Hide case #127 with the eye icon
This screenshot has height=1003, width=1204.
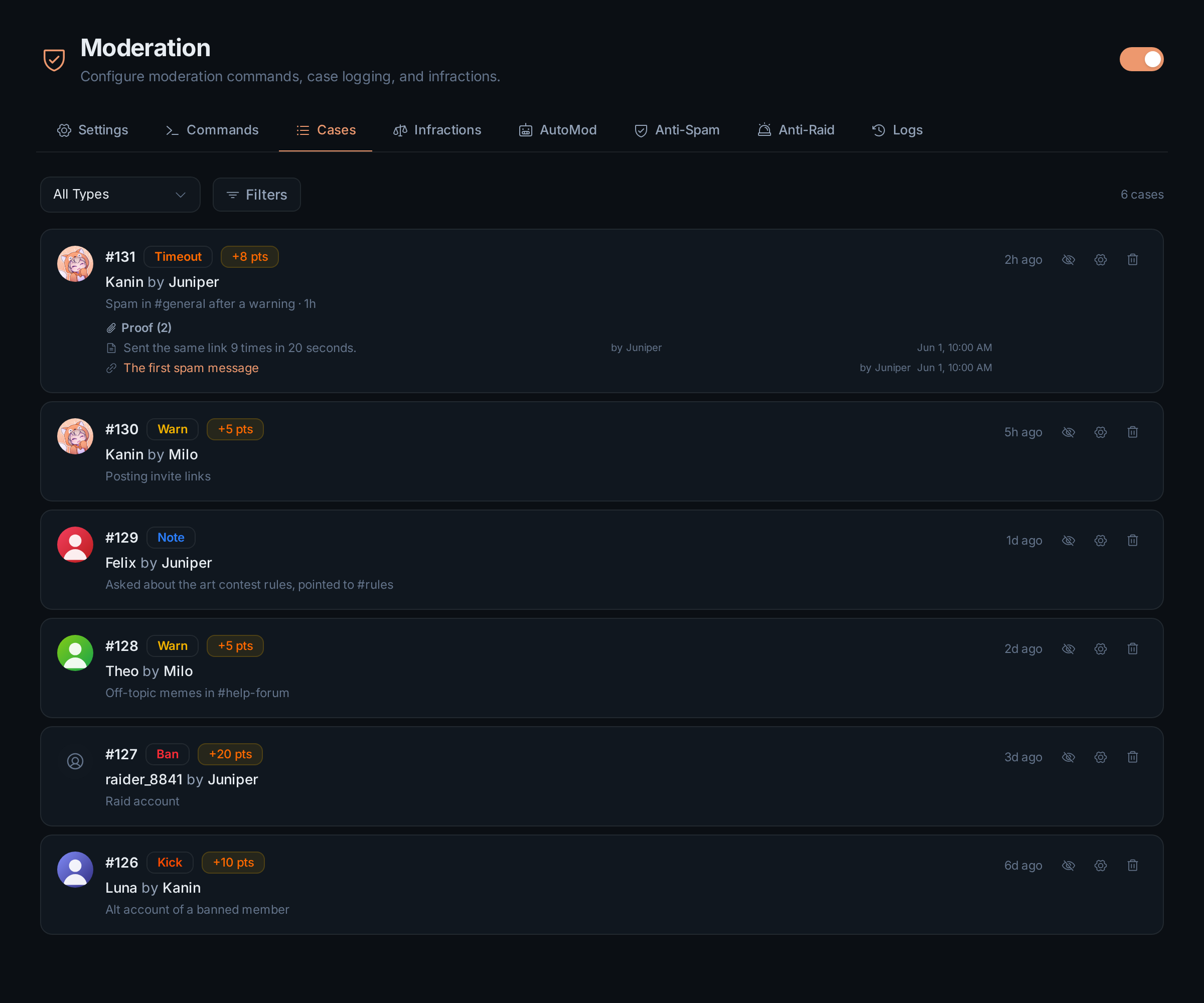1068,757
